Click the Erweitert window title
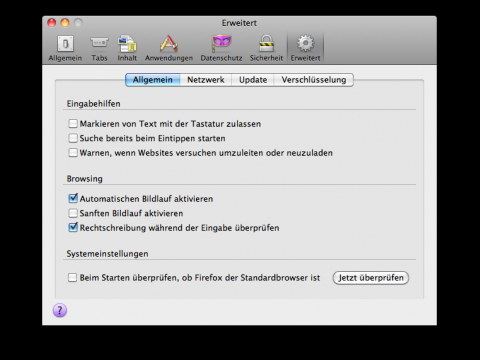480x360 pixels. tap(239, 23)
